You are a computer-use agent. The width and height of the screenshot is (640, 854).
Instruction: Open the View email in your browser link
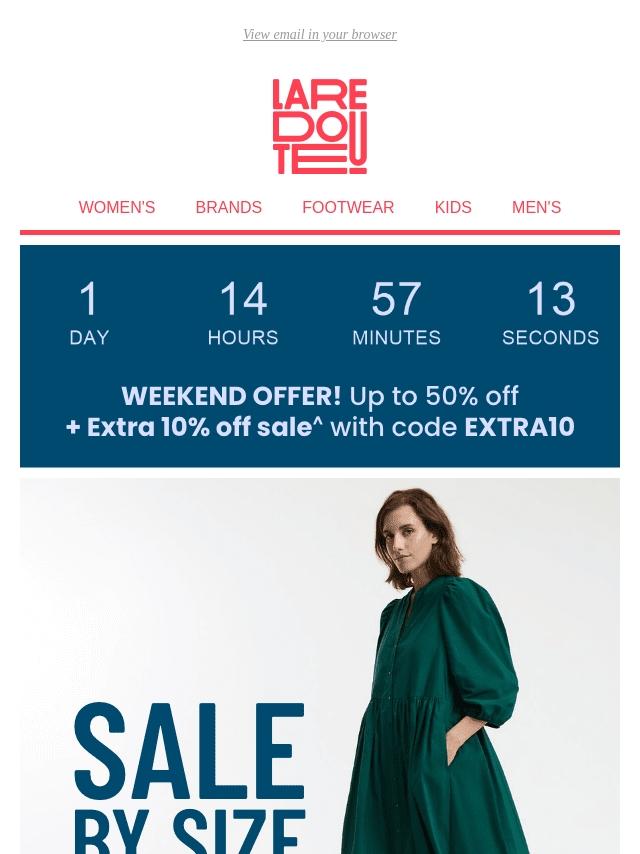tap(320, 34)
